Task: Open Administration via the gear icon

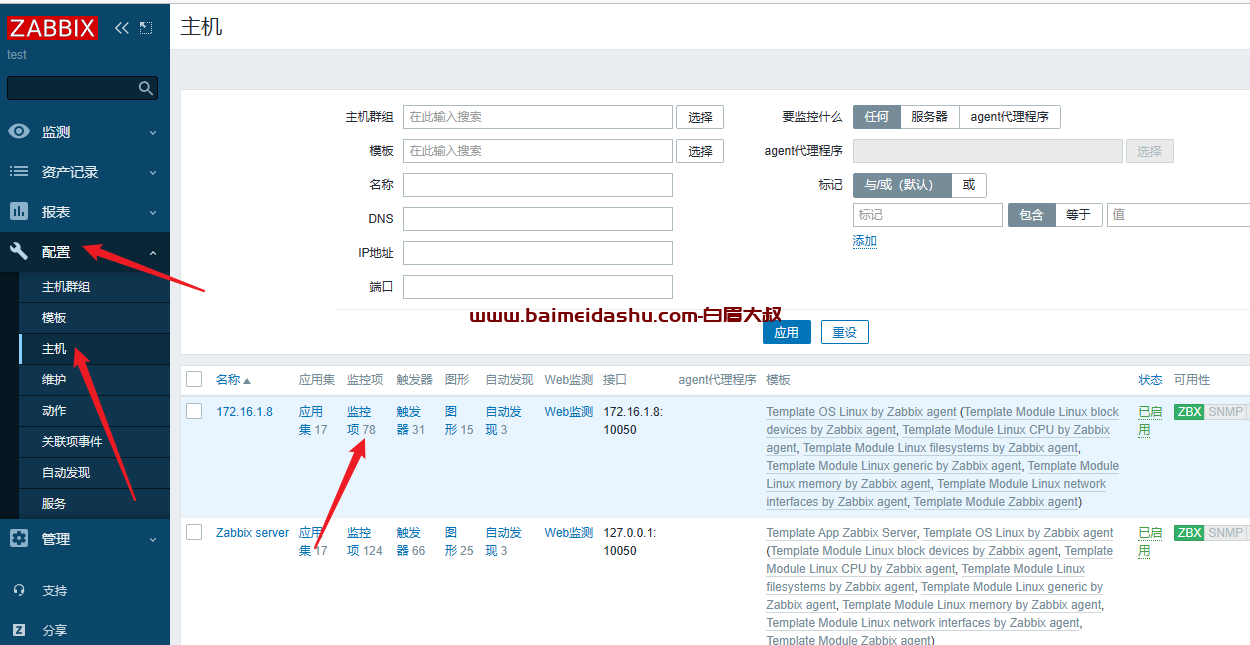Action: [x=19, y=539]
